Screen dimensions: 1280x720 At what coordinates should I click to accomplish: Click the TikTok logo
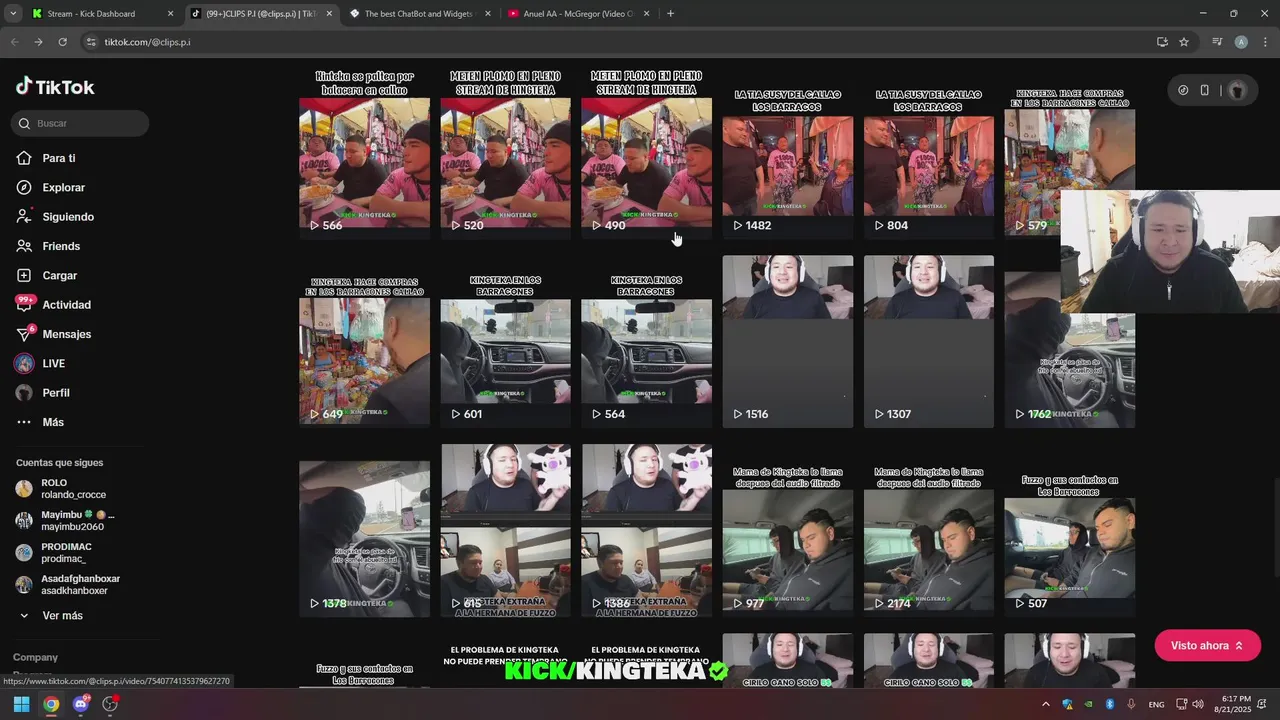(x=55, y=87)
